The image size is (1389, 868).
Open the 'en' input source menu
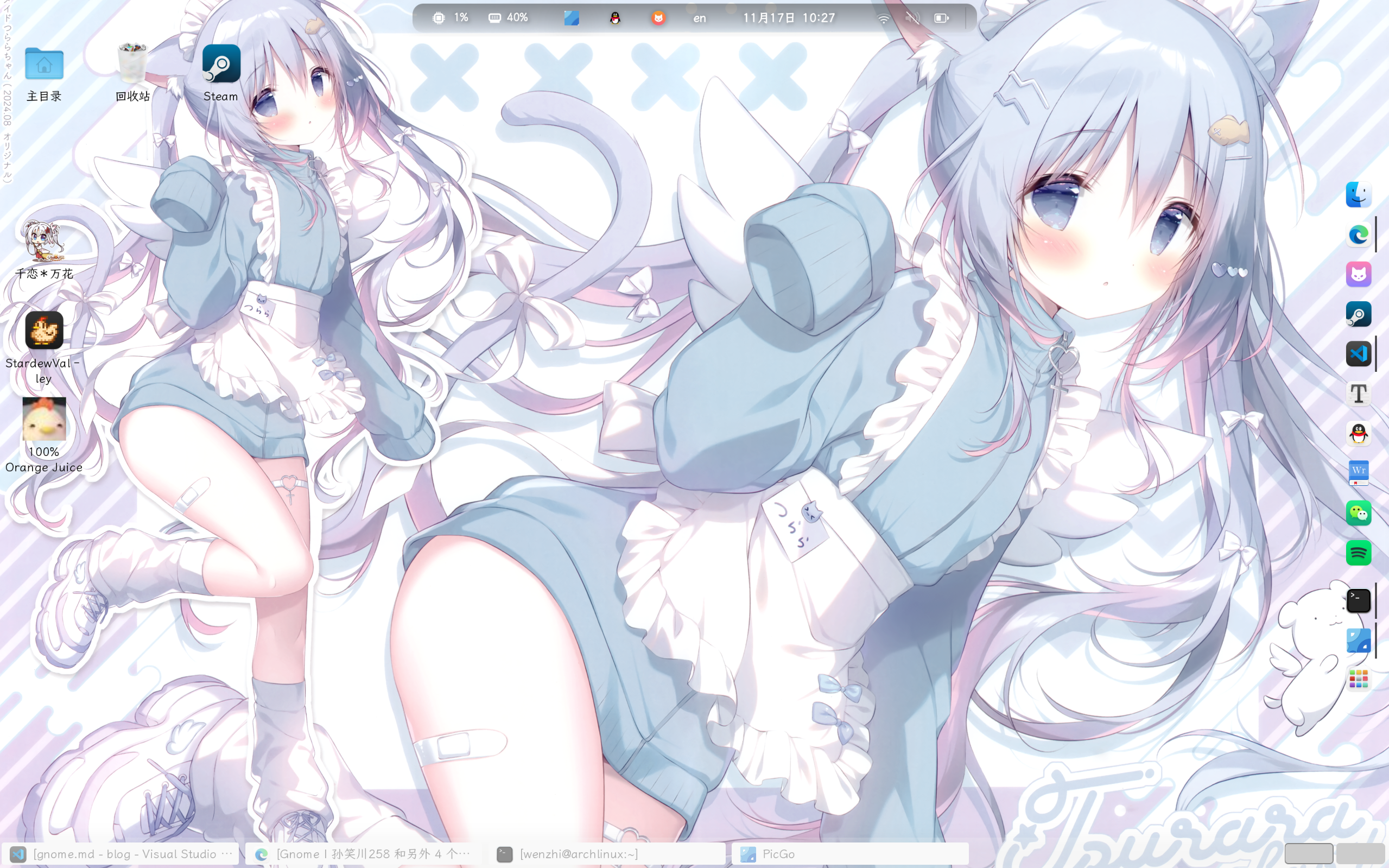click(x=699, y=18)
